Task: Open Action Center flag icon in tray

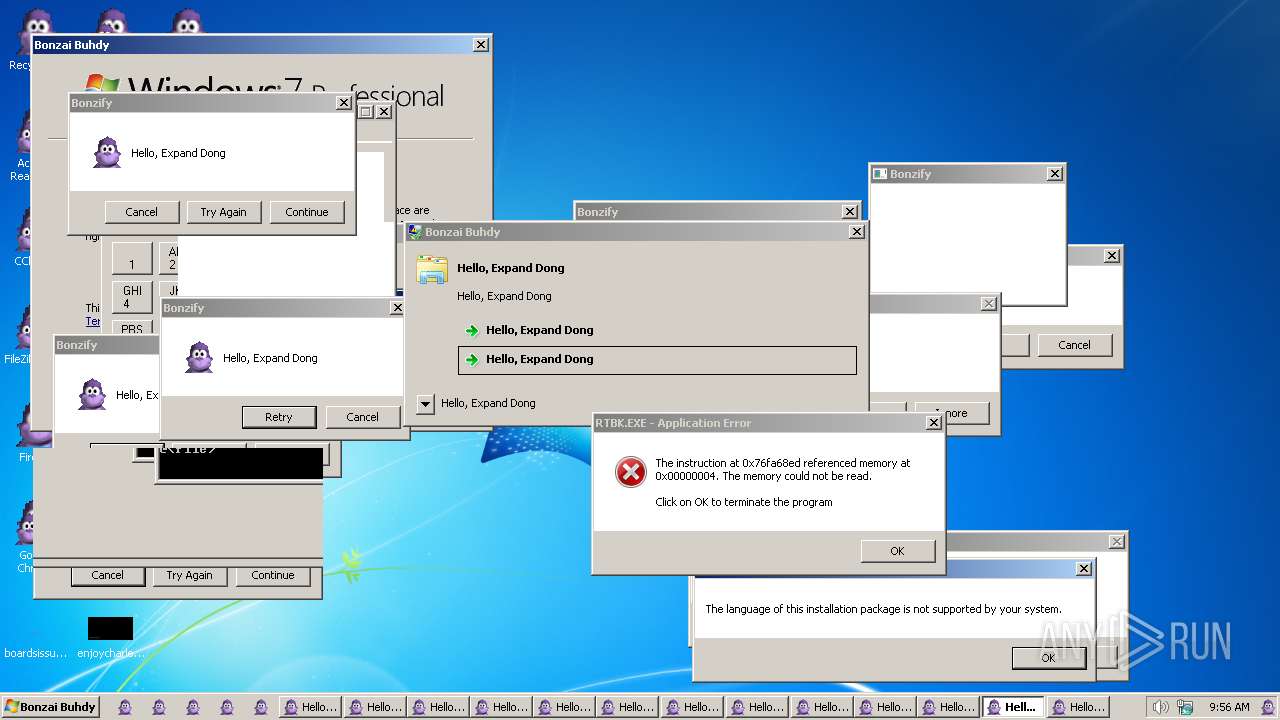Action: click(1184, 707)
